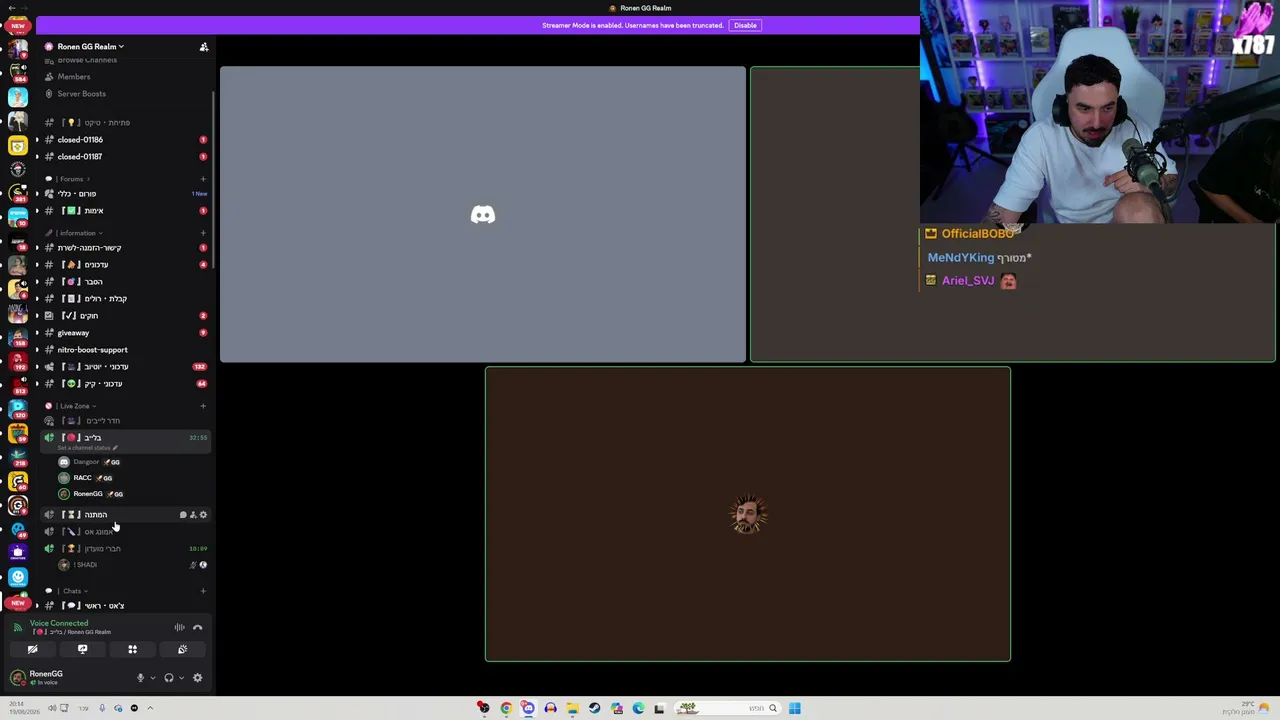The image size is (1280, 720).
Task: Collapse the Live Zone category
Action: [x=74, y=406]
